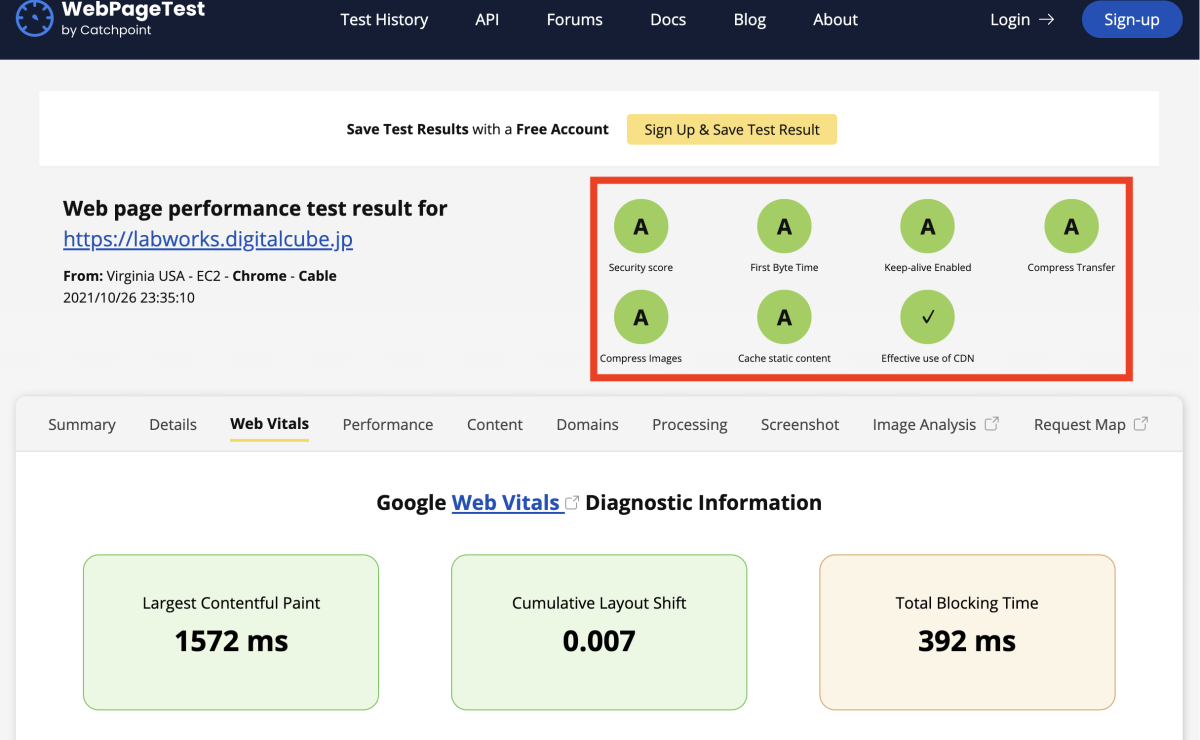The width and height of the screenshot is (1200, 740).
Task: Click the test date 2021/10/26 23:35:10
Action: [129, 297]
